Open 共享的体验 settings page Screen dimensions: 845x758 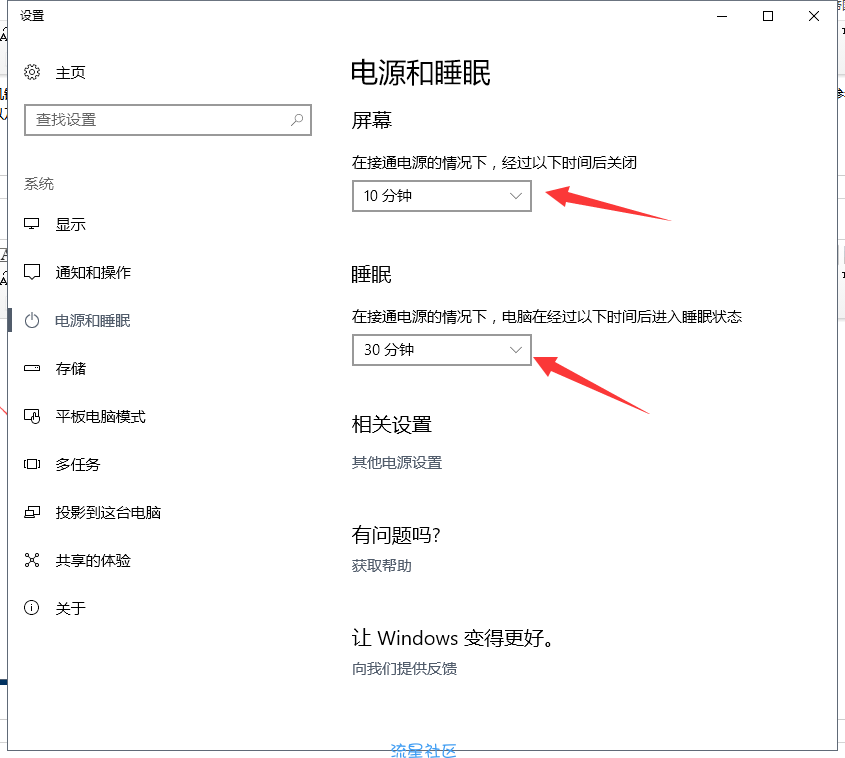click(x=93, y=560)
